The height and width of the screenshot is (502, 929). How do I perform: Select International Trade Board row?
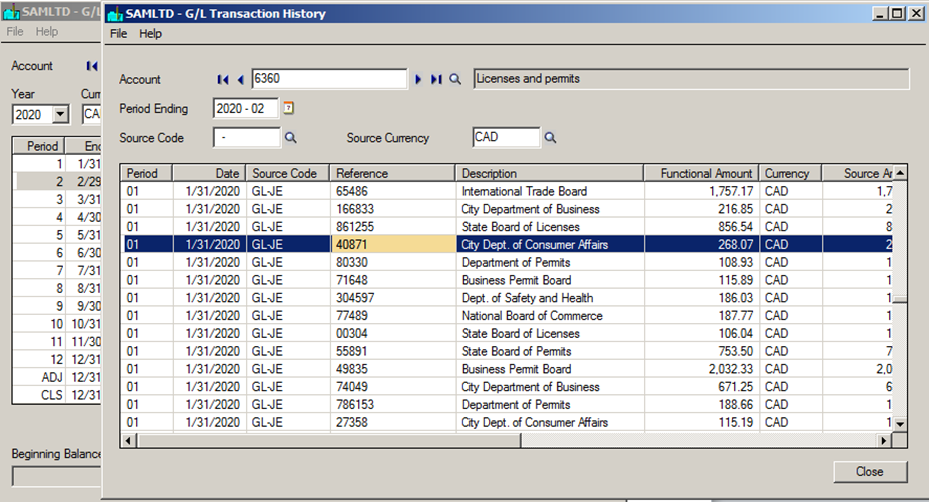point(508,191)
